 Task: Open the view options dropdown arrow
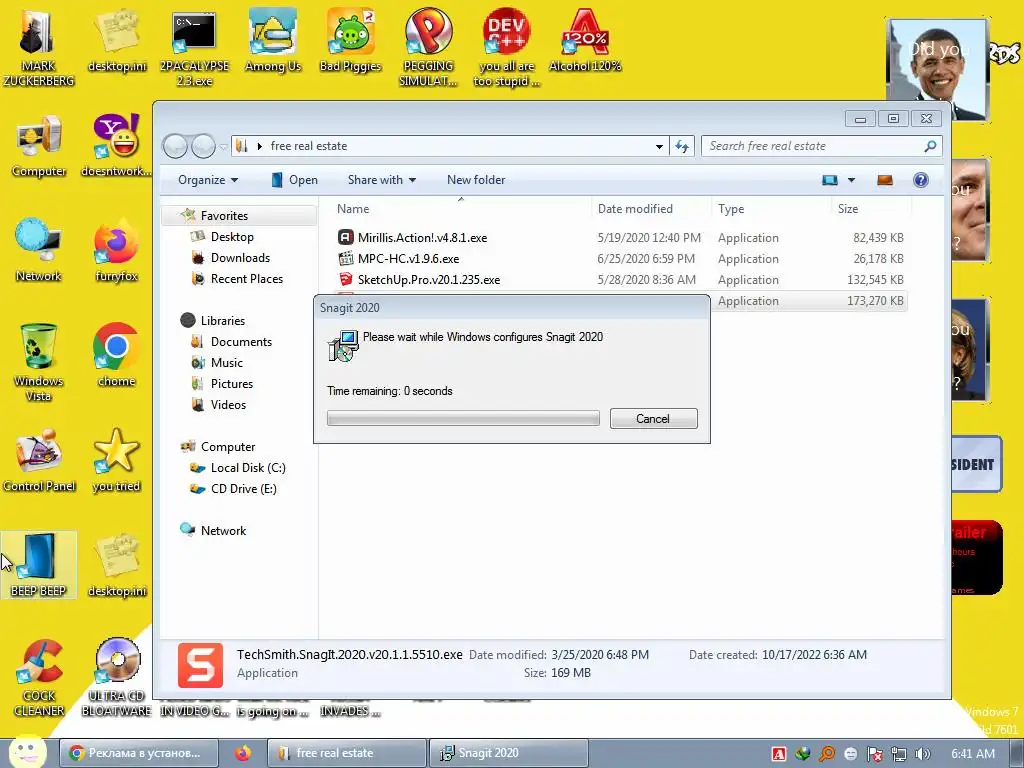pyautogui.click(x=852, y=180)
